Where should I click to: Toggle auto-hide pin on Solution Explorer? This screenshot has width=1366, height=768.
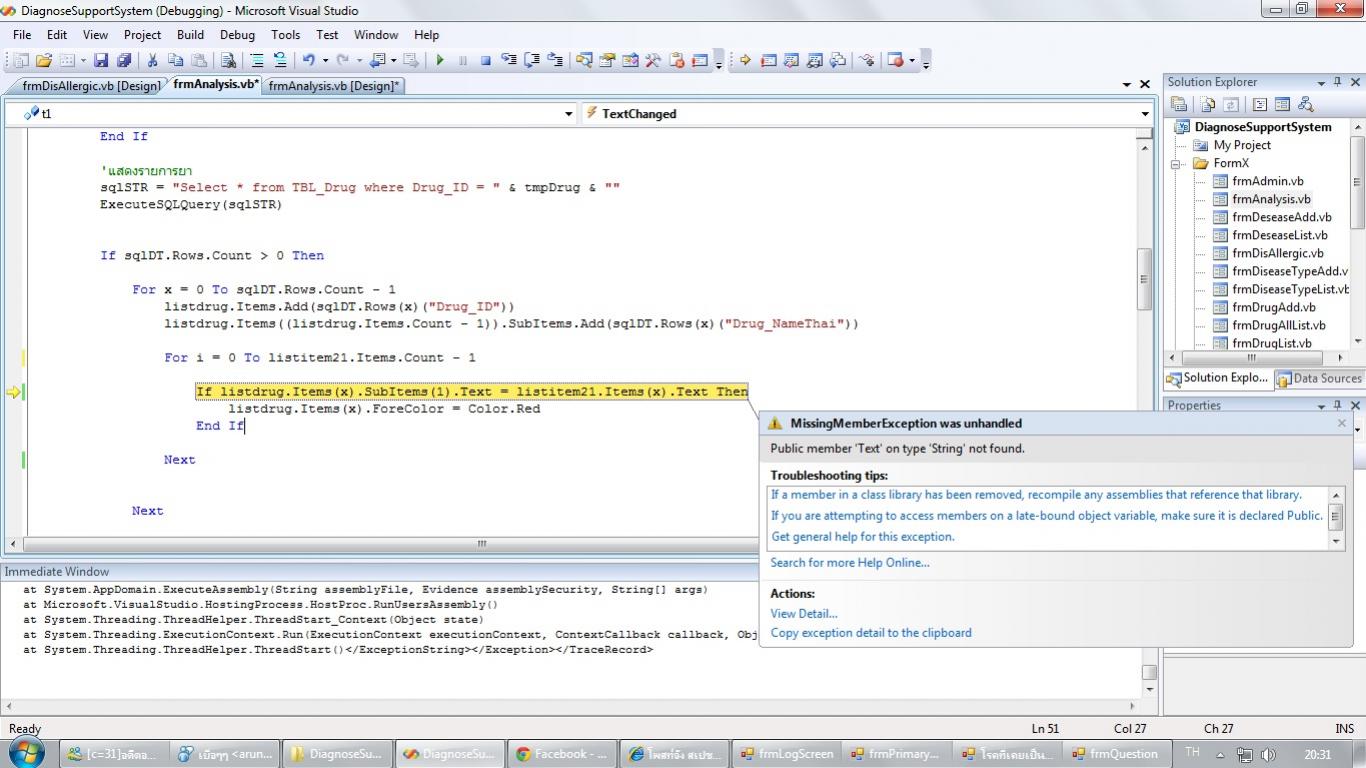pyautogui.click(x=1338, y=82)
